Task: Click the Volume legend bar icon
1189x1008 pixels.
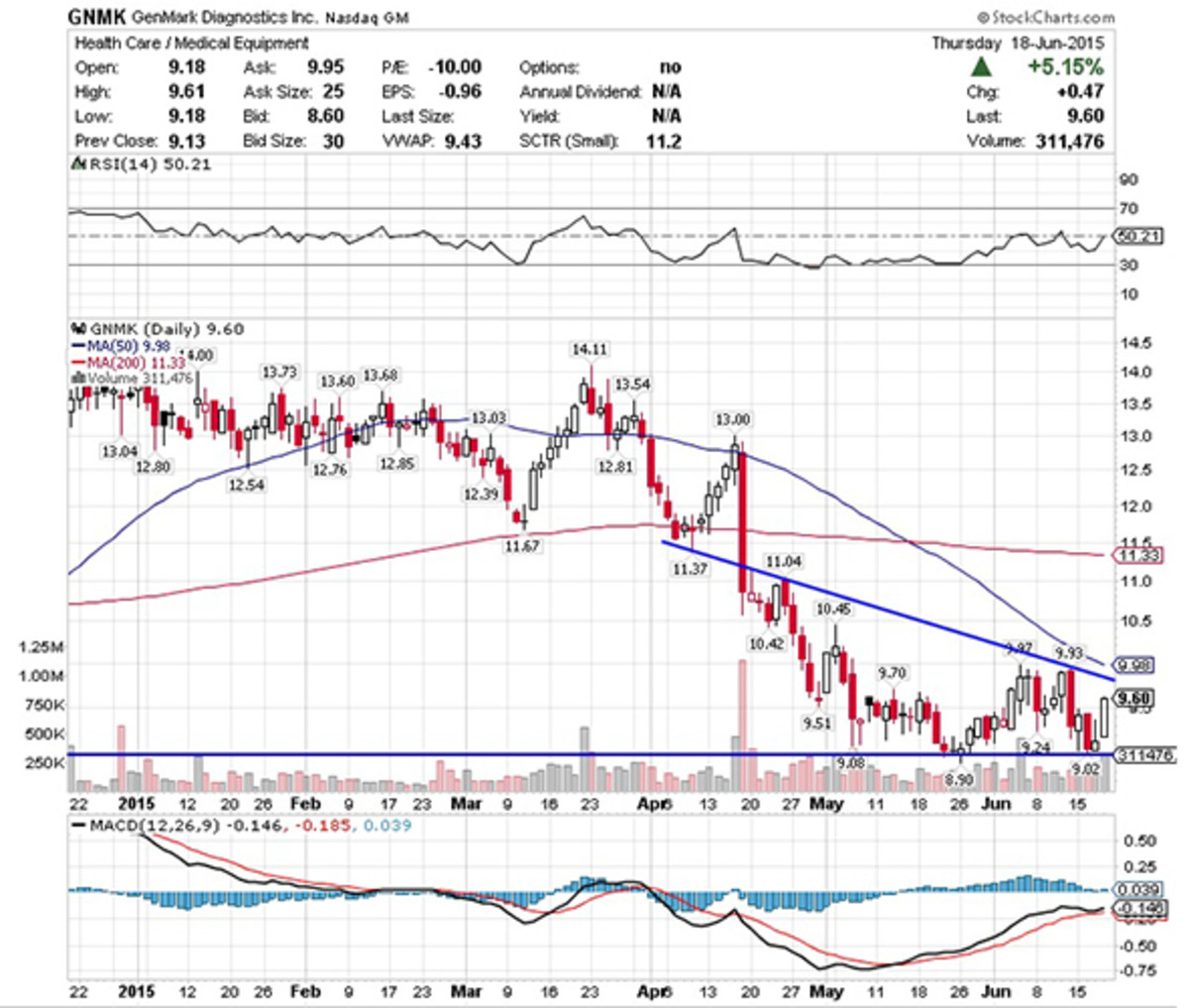Action: point(79,379)
